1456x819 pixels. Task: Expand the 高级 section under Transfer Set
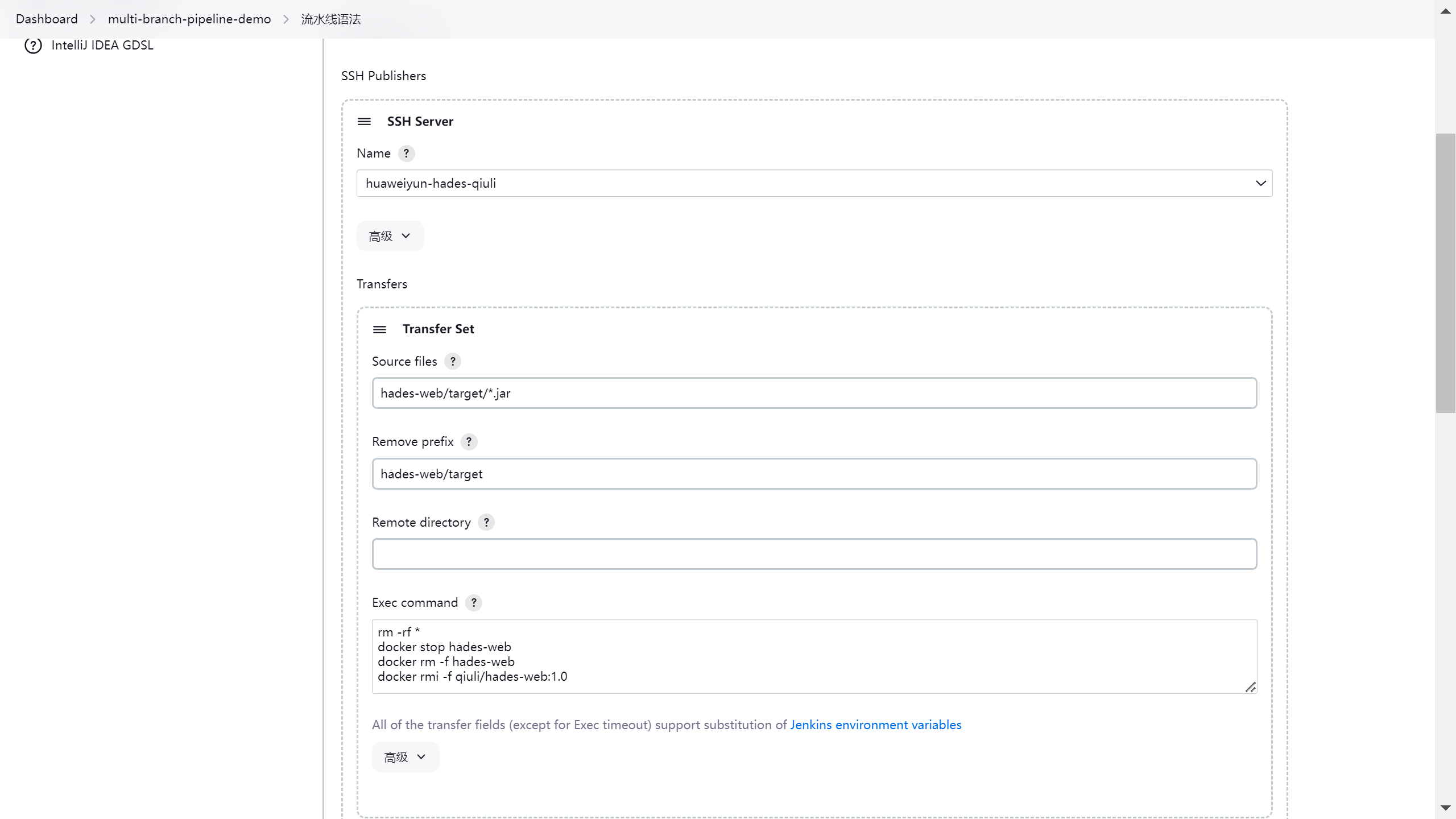(406, 757)
